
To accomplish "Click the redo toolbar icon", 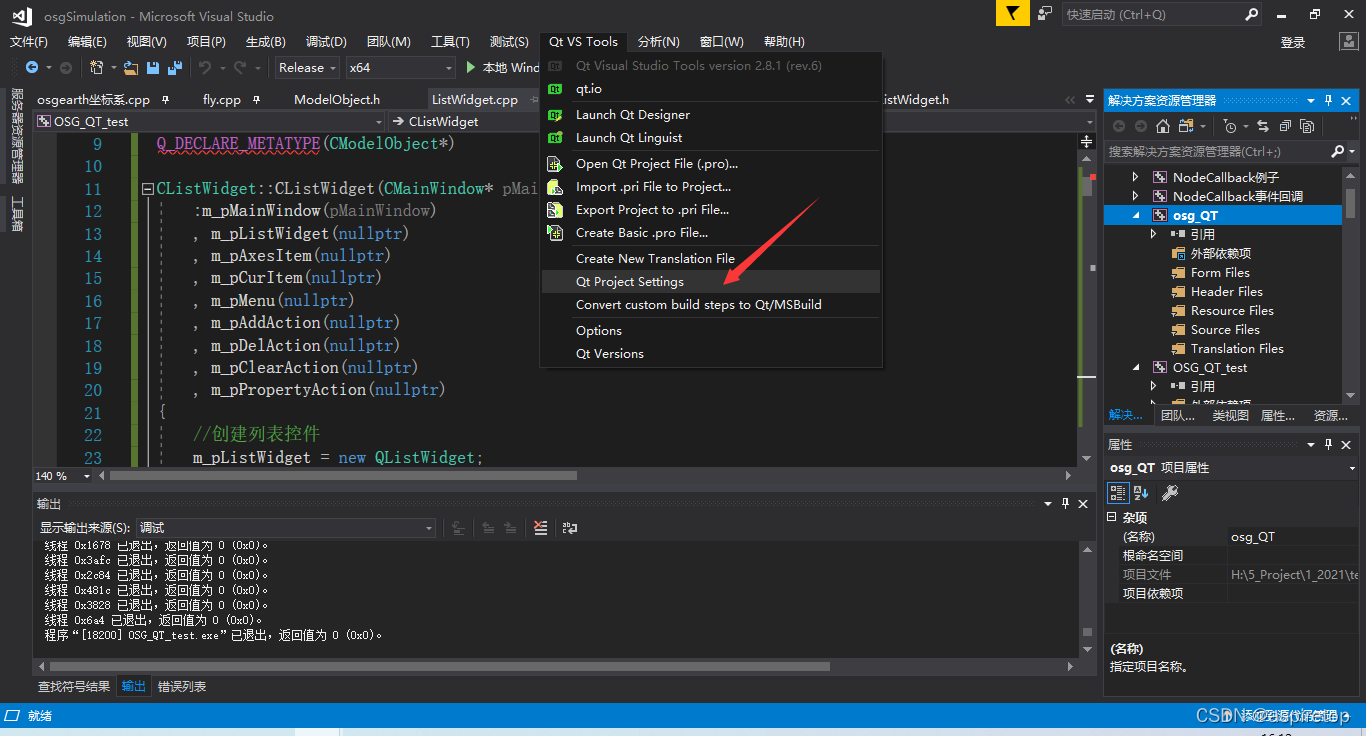I will [240, 67].
